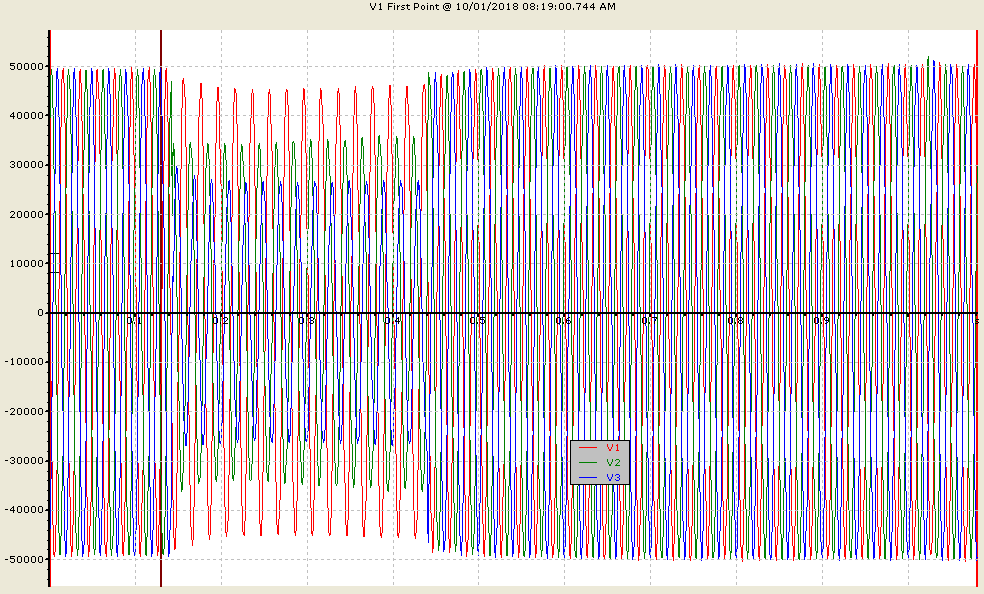
Task: Click the 0 y-axis label
Action: pos(41,313)
